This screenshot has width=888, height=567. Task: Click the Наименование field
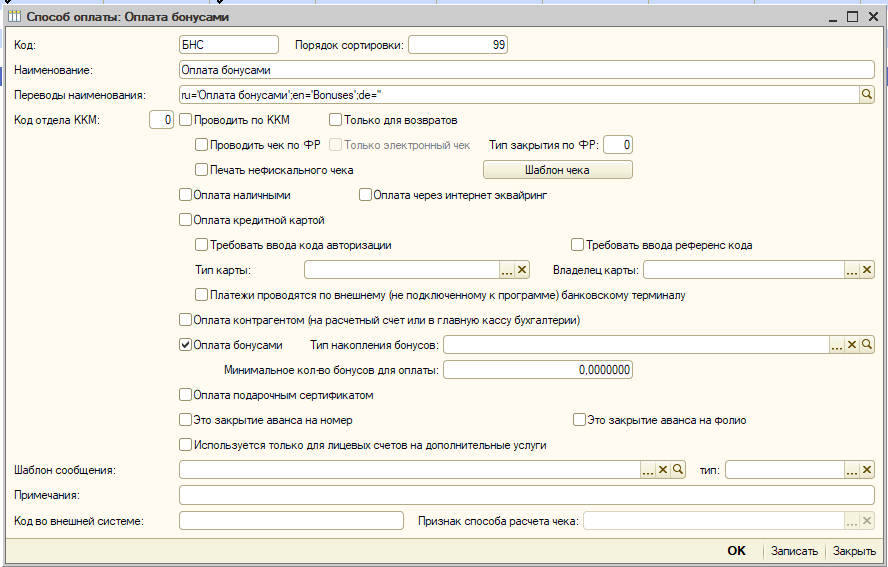click(527, 70)
